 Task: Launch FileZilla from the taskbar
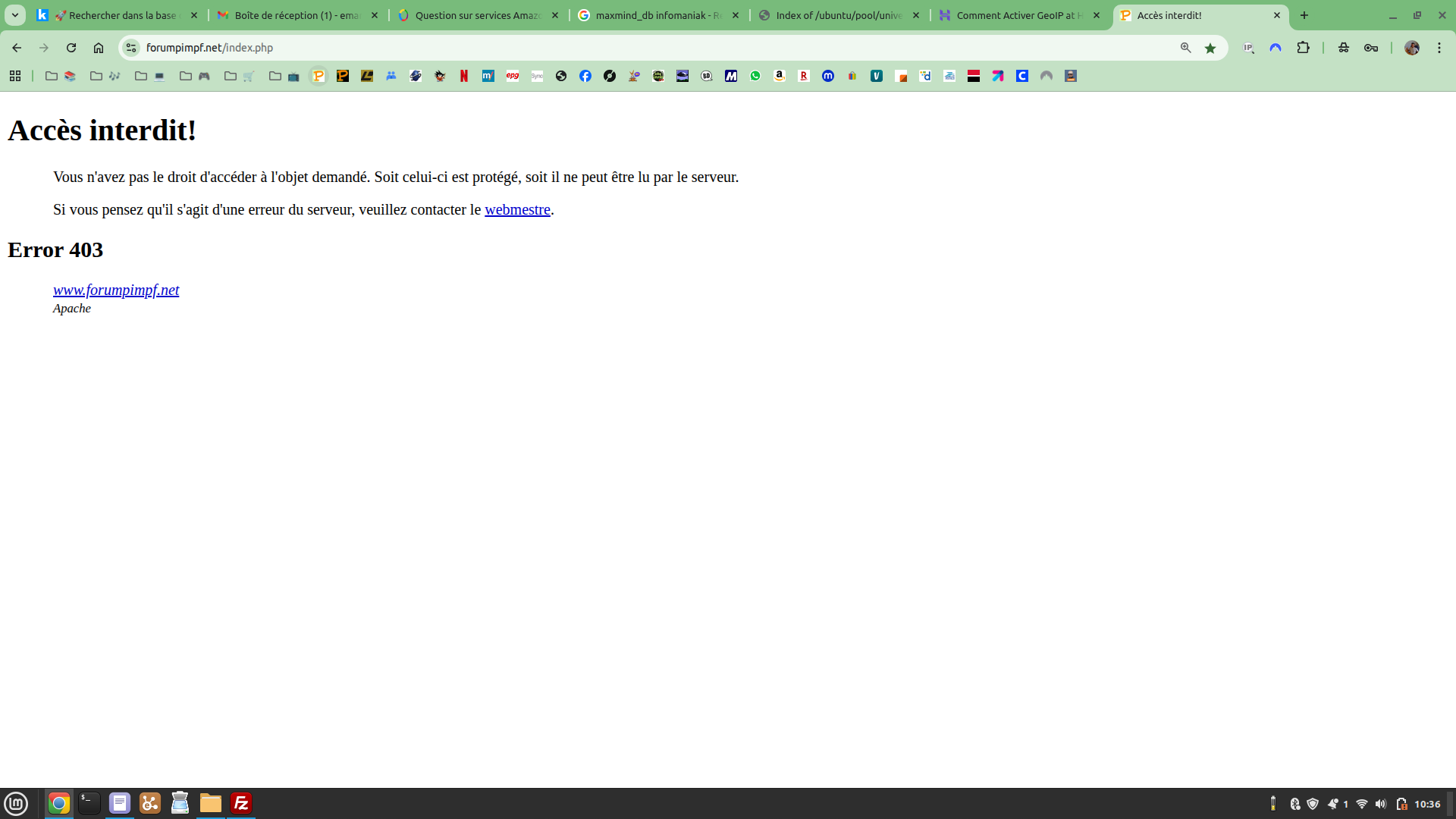241,803
